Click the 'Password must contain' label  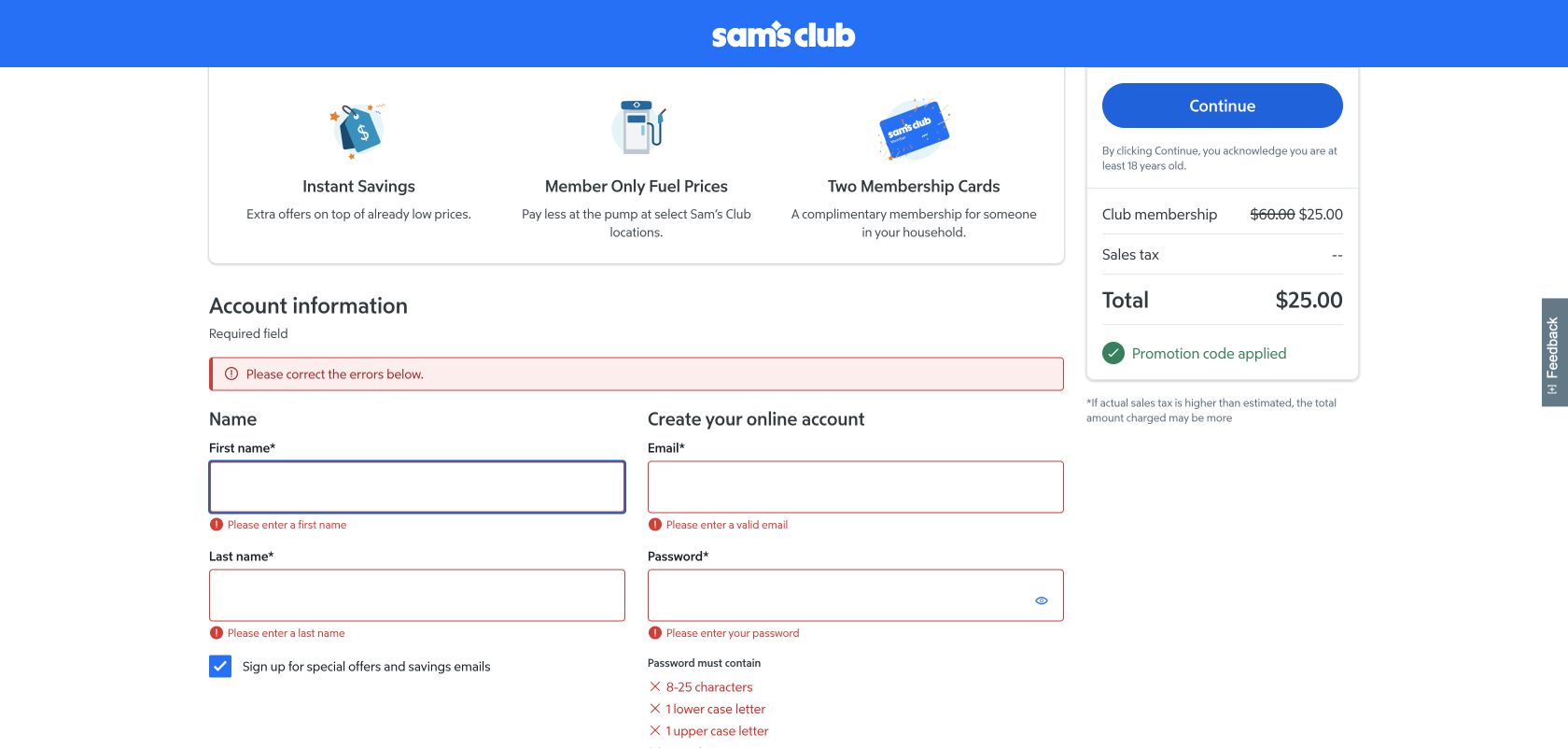(704, 663)
